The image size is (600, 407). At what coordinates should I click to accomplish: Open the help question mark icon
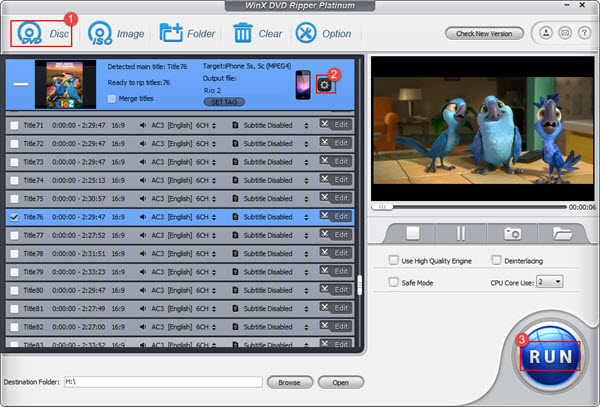tap(584, 33)
